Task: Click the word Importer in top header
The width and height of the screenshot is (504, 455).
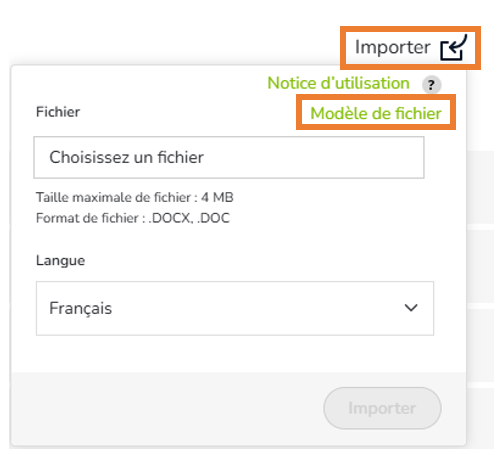Action: pyautogui.click(x=392, y=47)
